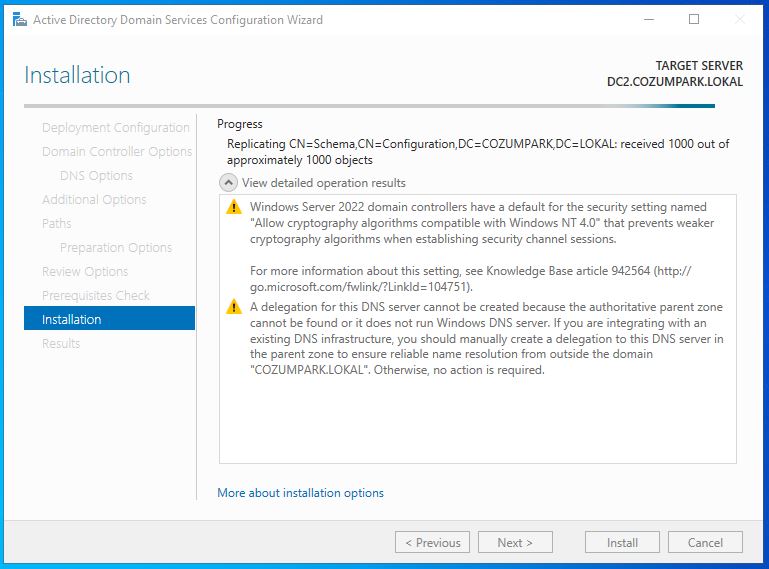Open the Additional Options step
Screen dimensions: 769x569
94,200
